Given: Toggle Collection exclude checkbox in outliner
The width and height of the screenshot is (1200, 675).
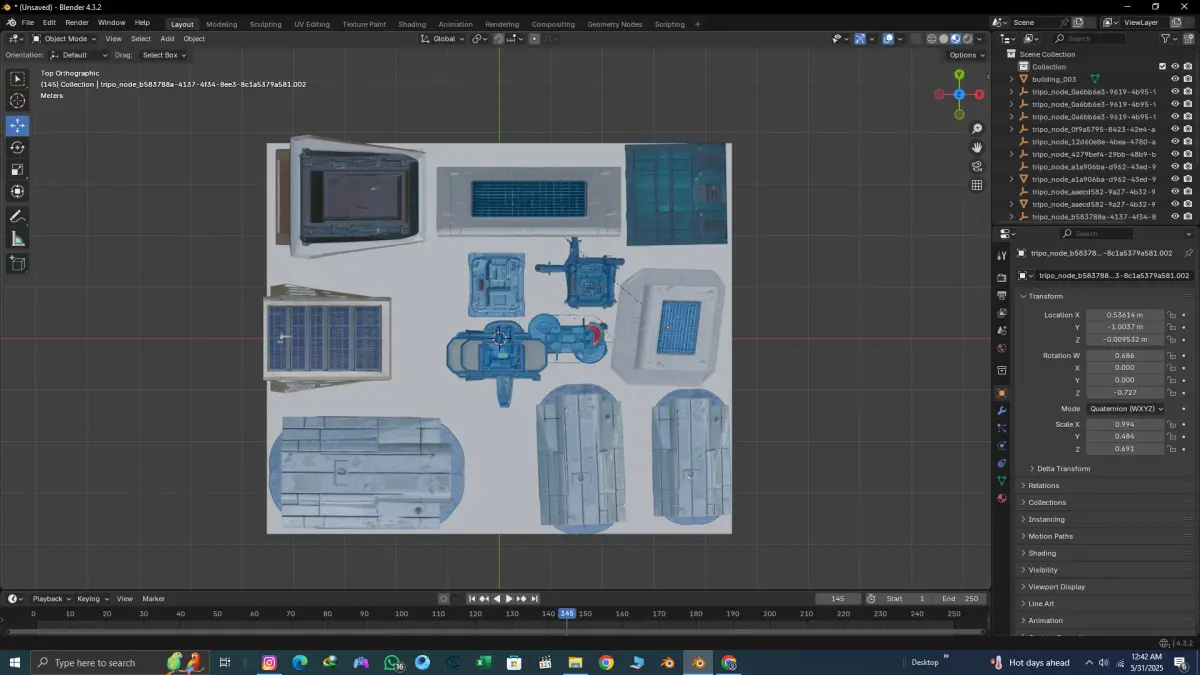Looking at the screenshot, I should pyautogui.click(x=1162, y=67).
